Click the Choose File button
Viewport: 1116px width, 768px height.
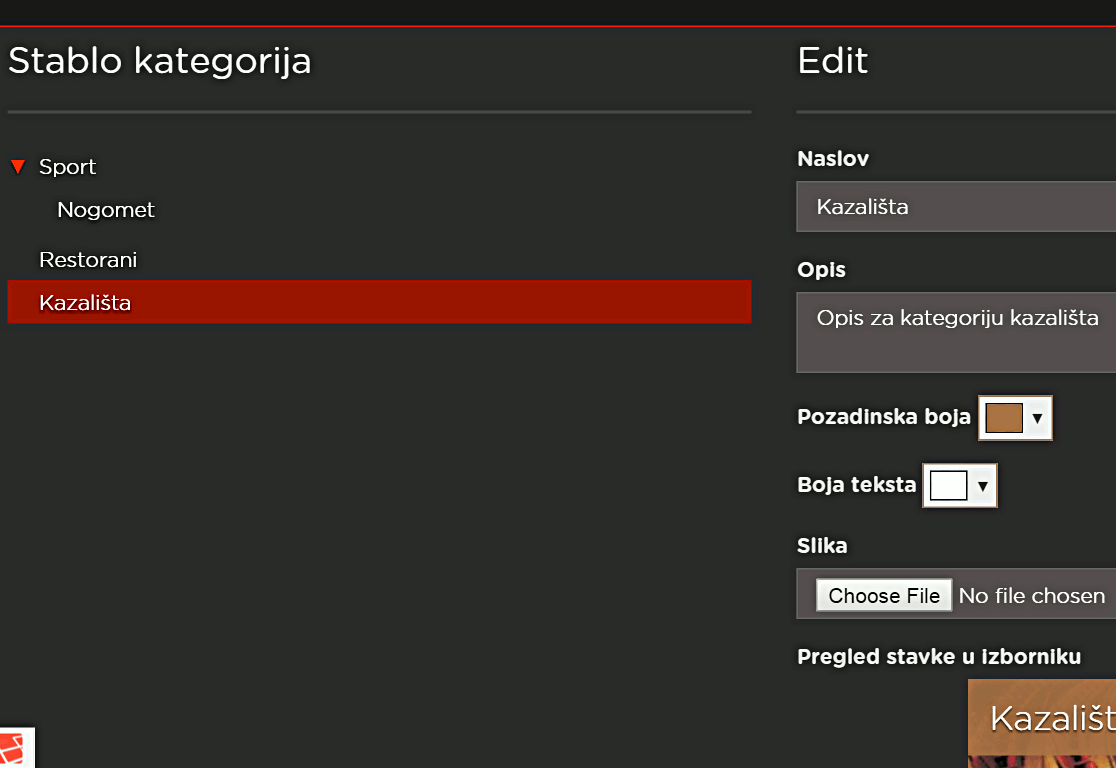[x=884, y=595]
